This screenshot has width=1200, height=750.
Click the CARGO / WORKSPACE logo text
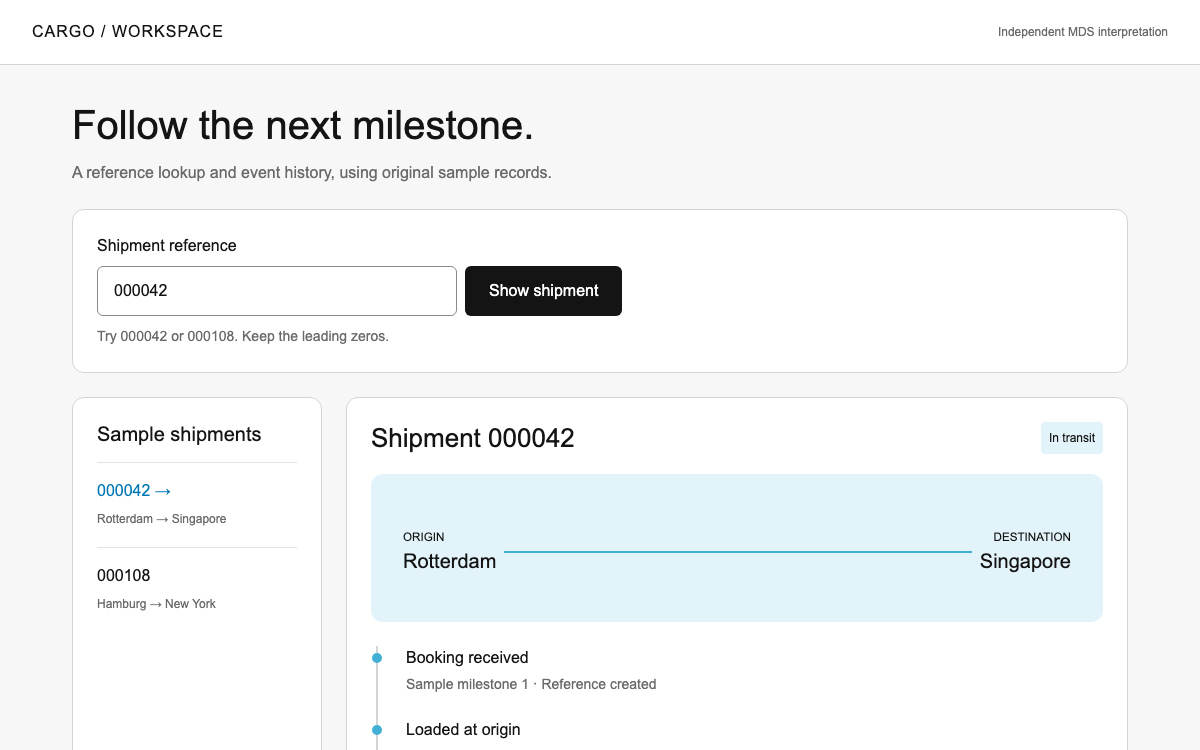pos(128,32)
